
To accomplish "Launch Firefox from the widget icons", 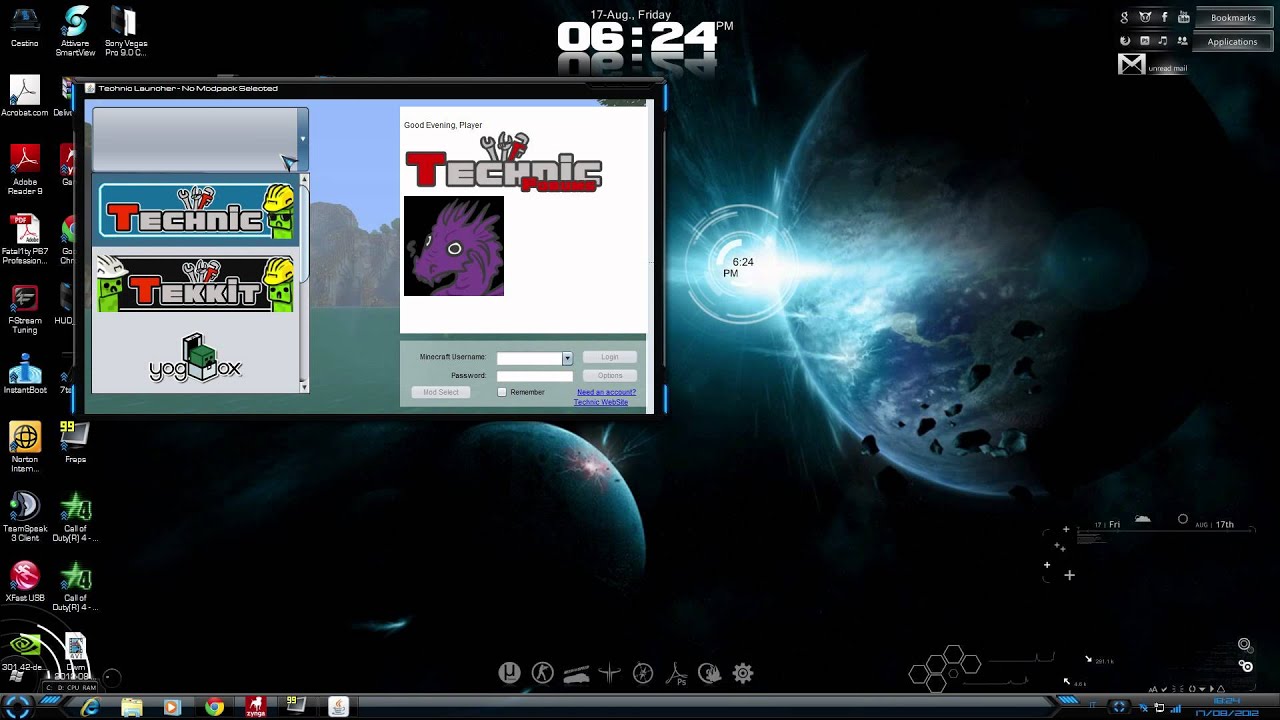I will [x=1125, y=41].
